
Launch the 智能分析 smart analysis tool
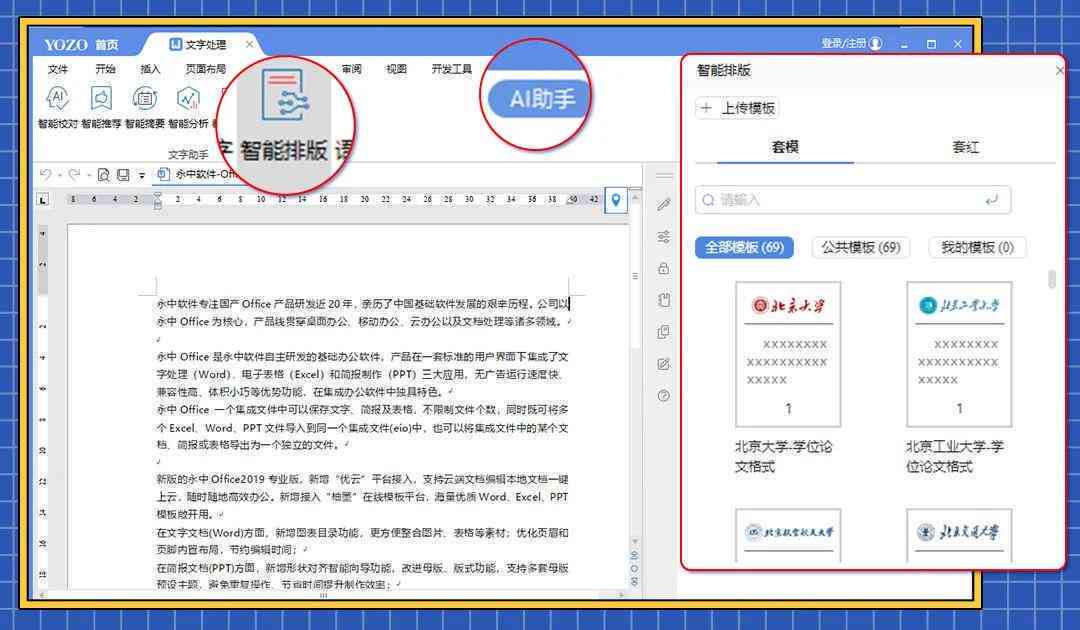[x=188, y=107]
